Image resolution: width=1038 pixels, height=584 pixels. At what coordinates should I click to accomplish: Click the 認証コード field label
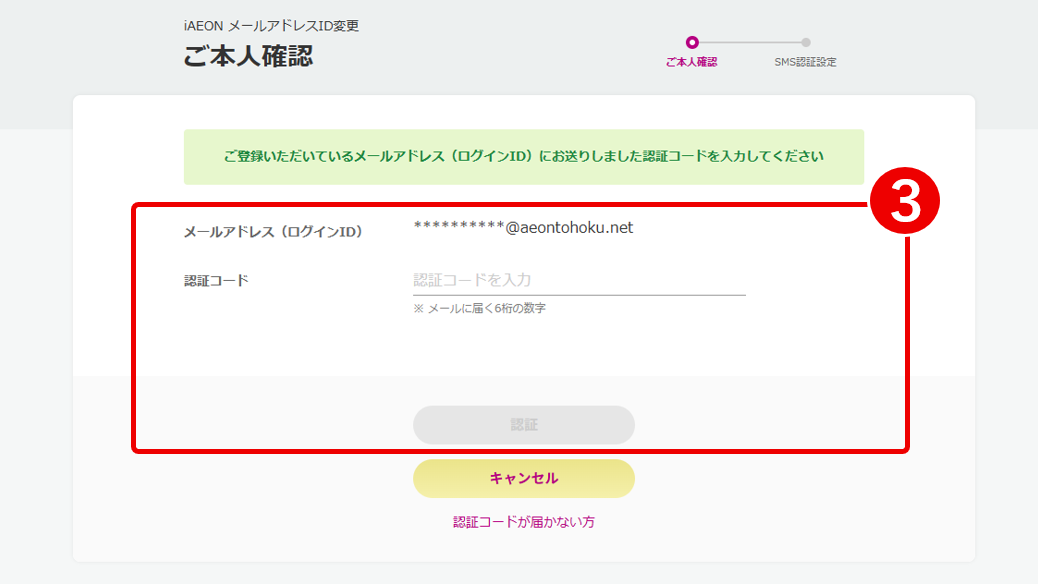215,281
